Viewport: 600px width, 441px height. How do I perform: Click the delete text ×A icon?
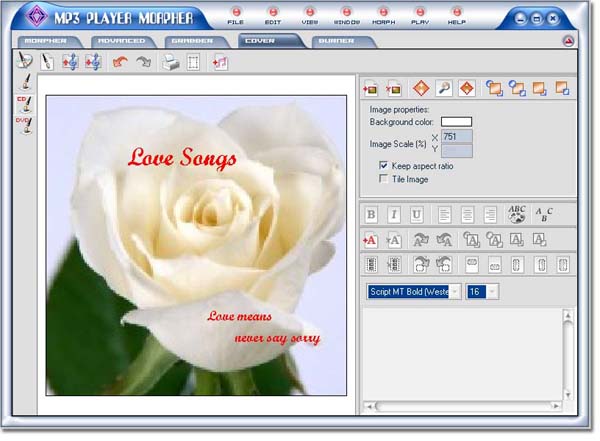click(393, 240)
